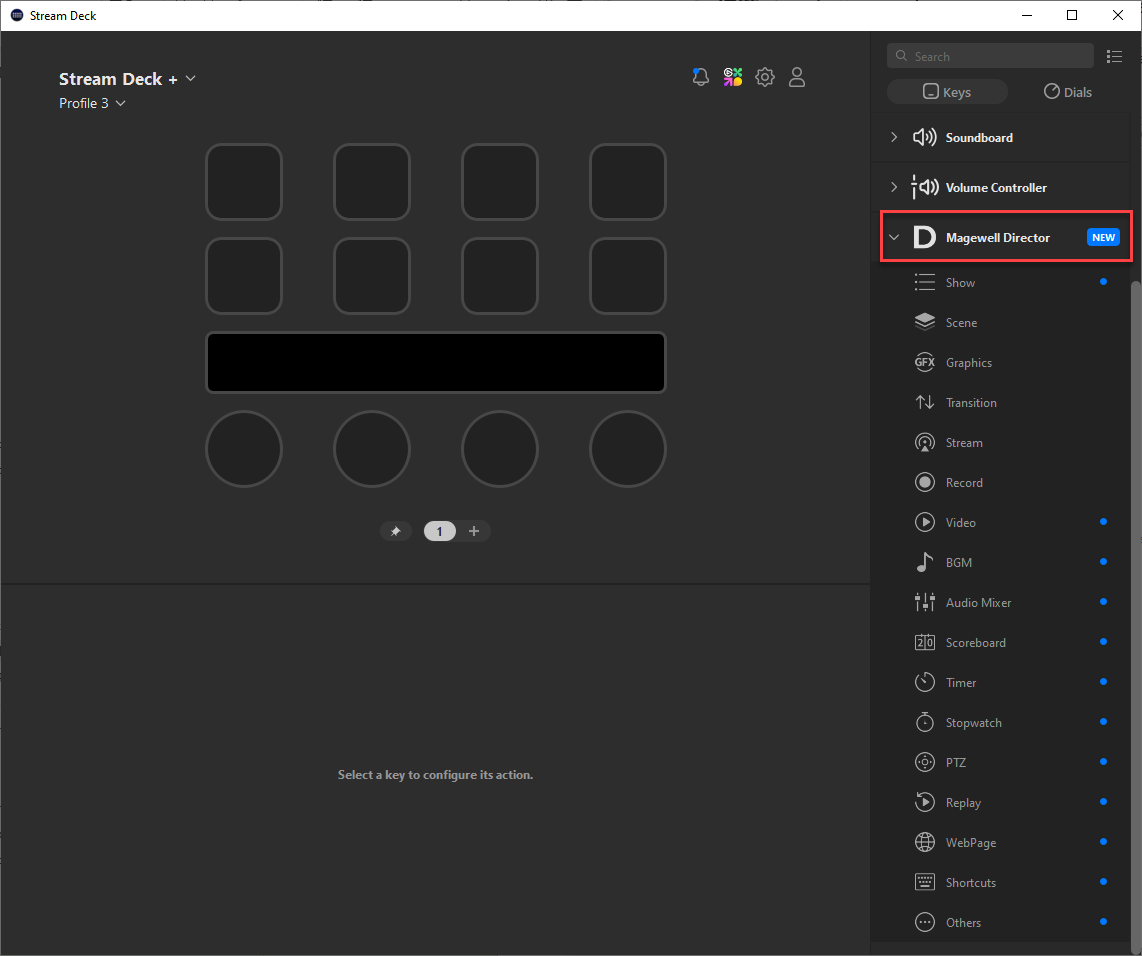1142x956 pixels.
Task: Collapse the Magewell Director category
Action: click(894, 237)
